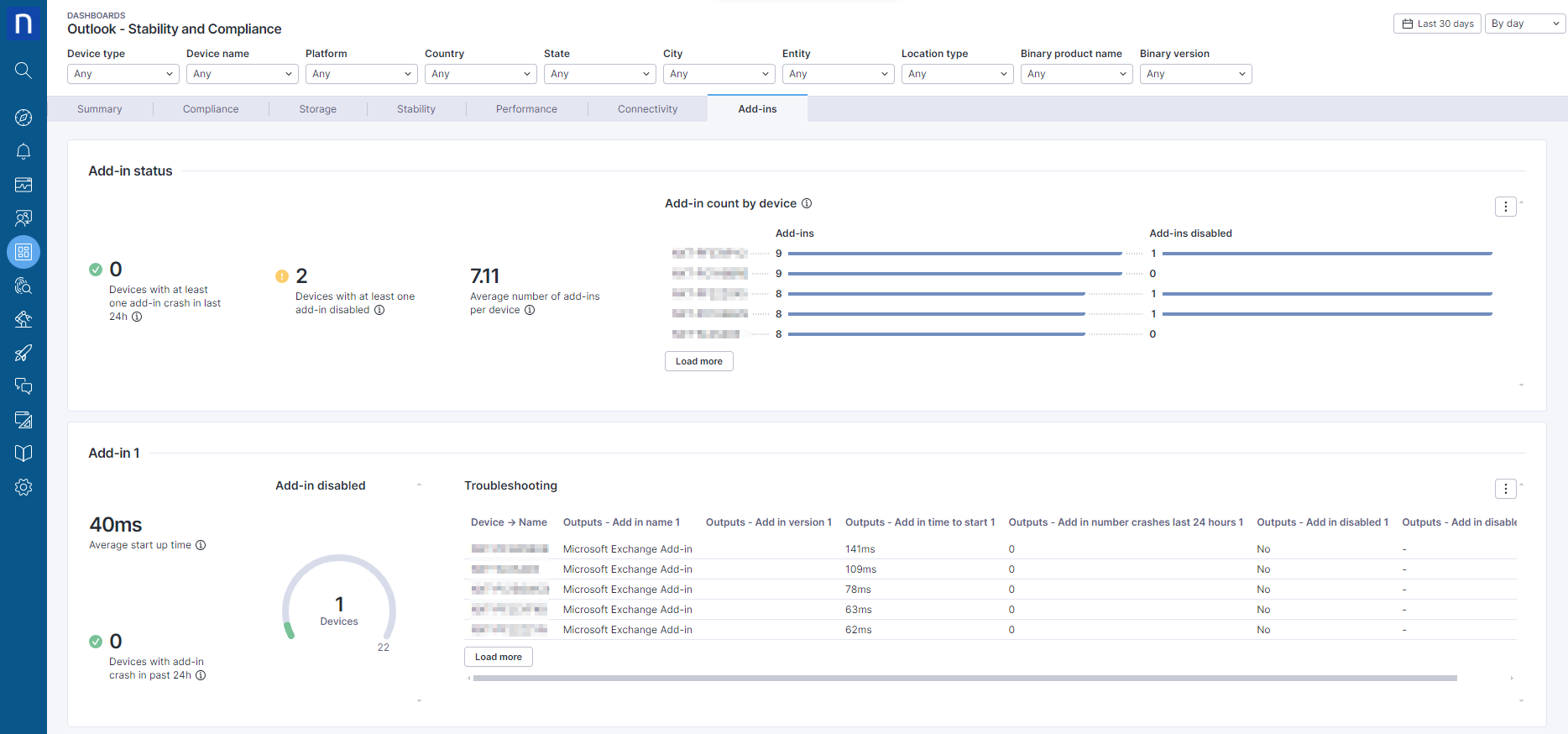Open the edit-document icon in sidebar
Viewport: 1568px width, 734px height.
[24, 420]
